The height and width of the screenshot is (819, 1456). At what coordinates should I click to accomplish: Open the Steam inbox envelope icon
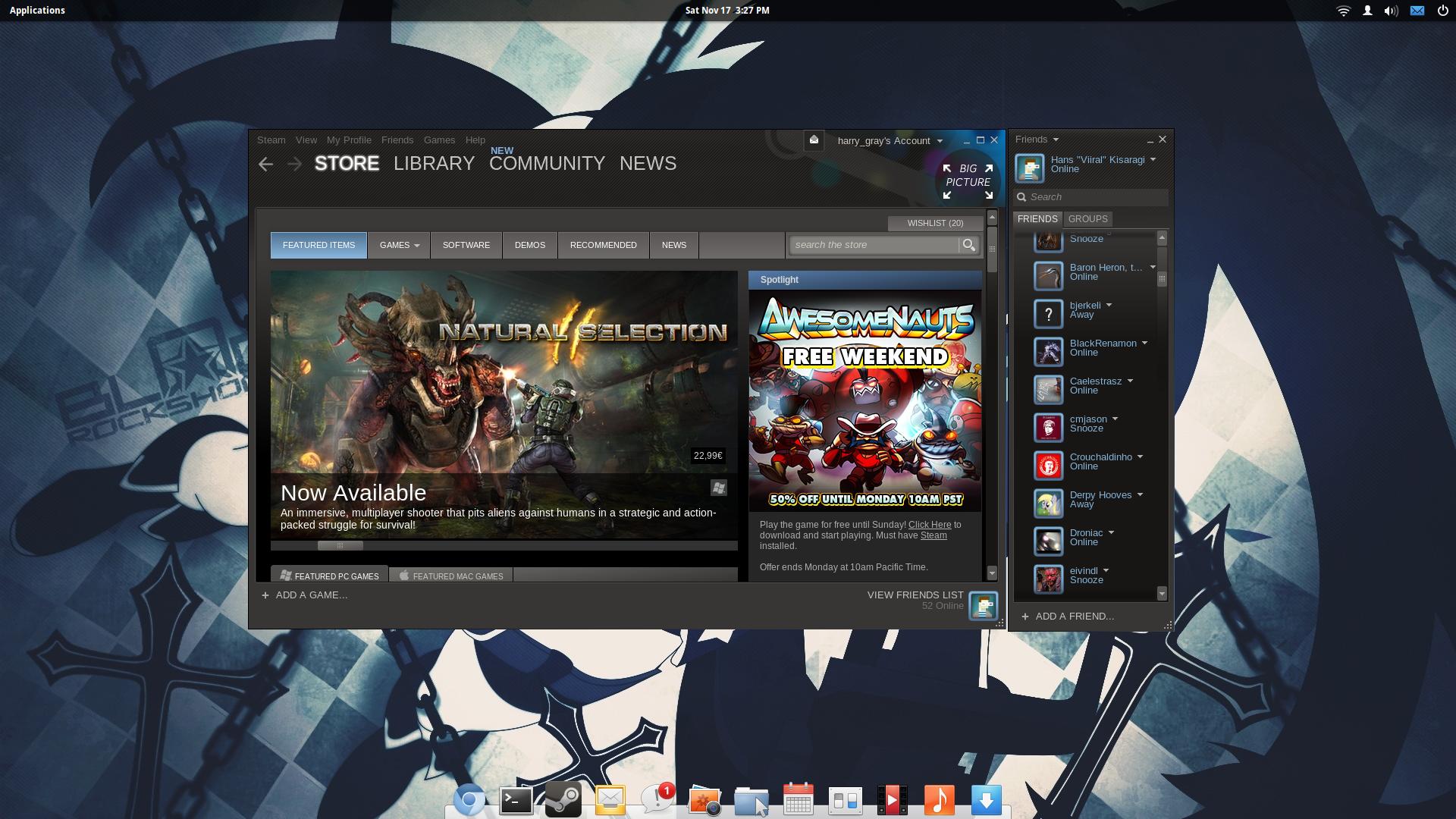[x=814, y=140]
